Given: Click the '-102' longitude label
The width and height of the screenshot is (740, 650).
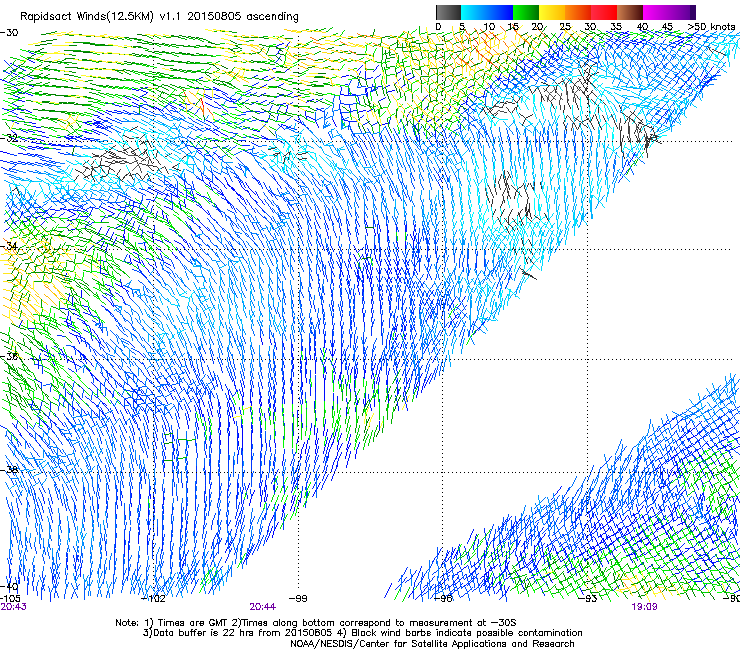Looking at the screenshot, I should 154,599.
